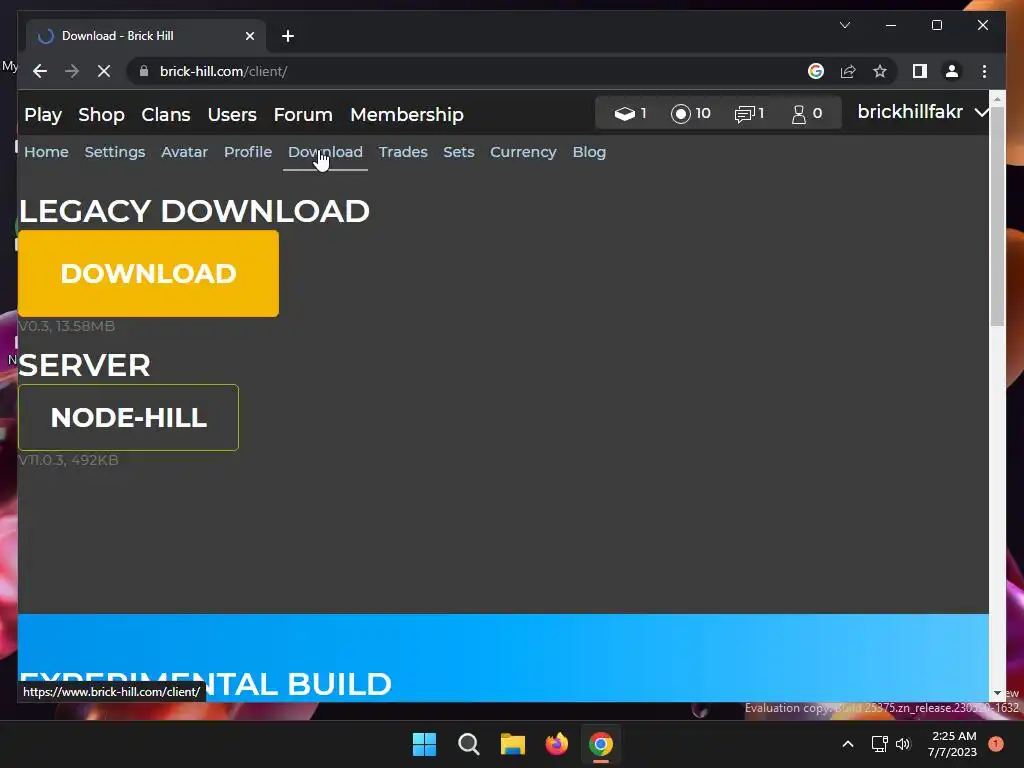Screen dimensions: 1024x768
Task: Click the page vertical scrollbar thumb
Action: (997, 216)
